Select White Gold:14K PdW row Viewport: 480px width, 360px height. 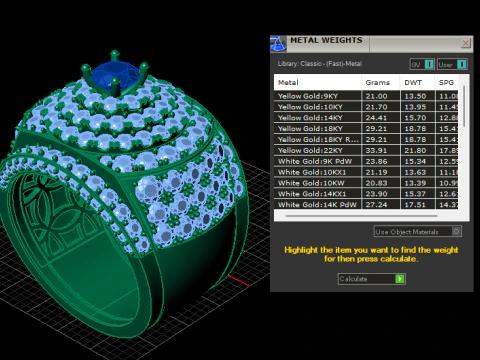click(x=366, y=204)
